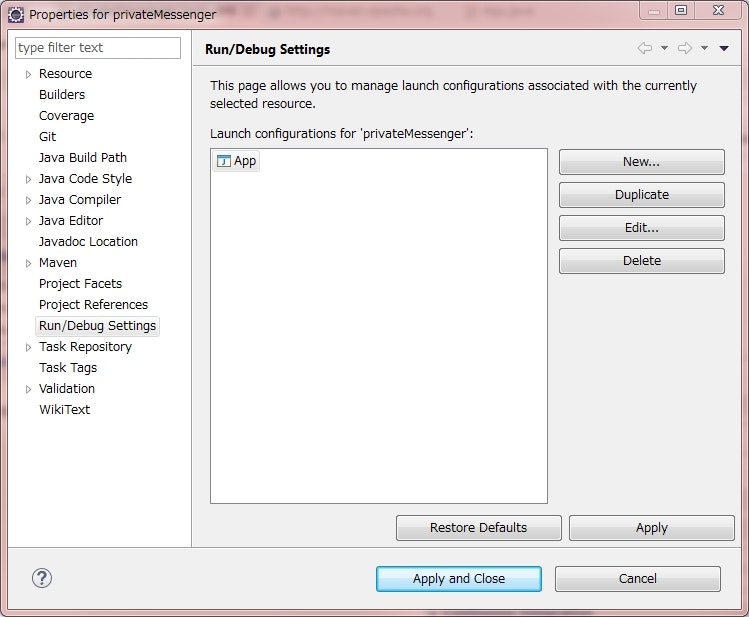Expand the Resource tree node
Image resolution: width=749 pixels, height=617 pixels.
point(28,74)
